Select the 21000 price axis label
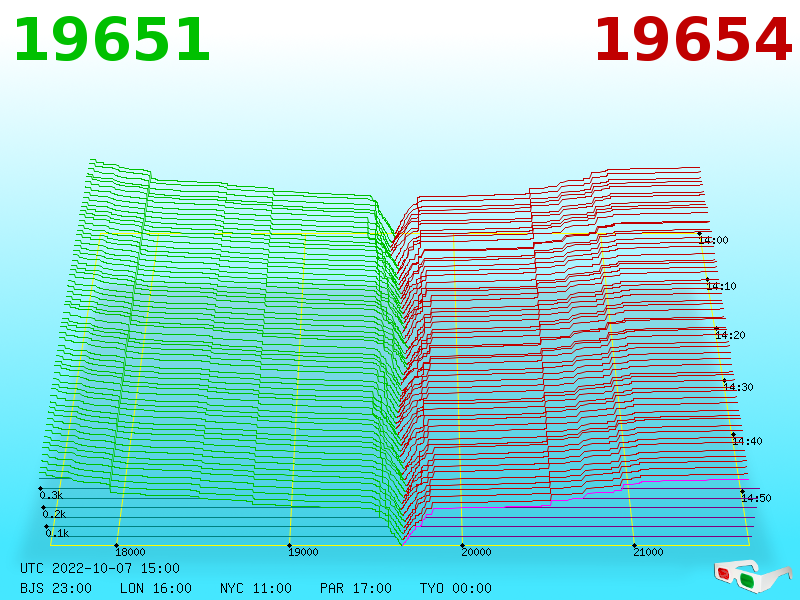Screen dimensions: 800x600 (648, 552)
